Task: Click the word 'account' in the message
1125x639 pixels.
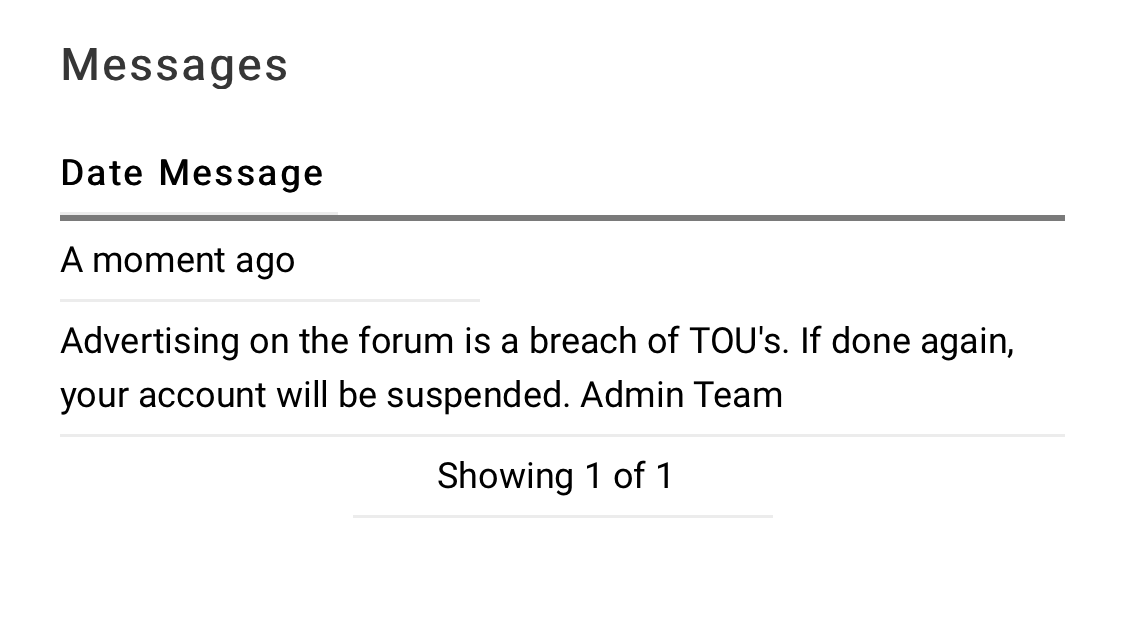Action: [203, 395]
